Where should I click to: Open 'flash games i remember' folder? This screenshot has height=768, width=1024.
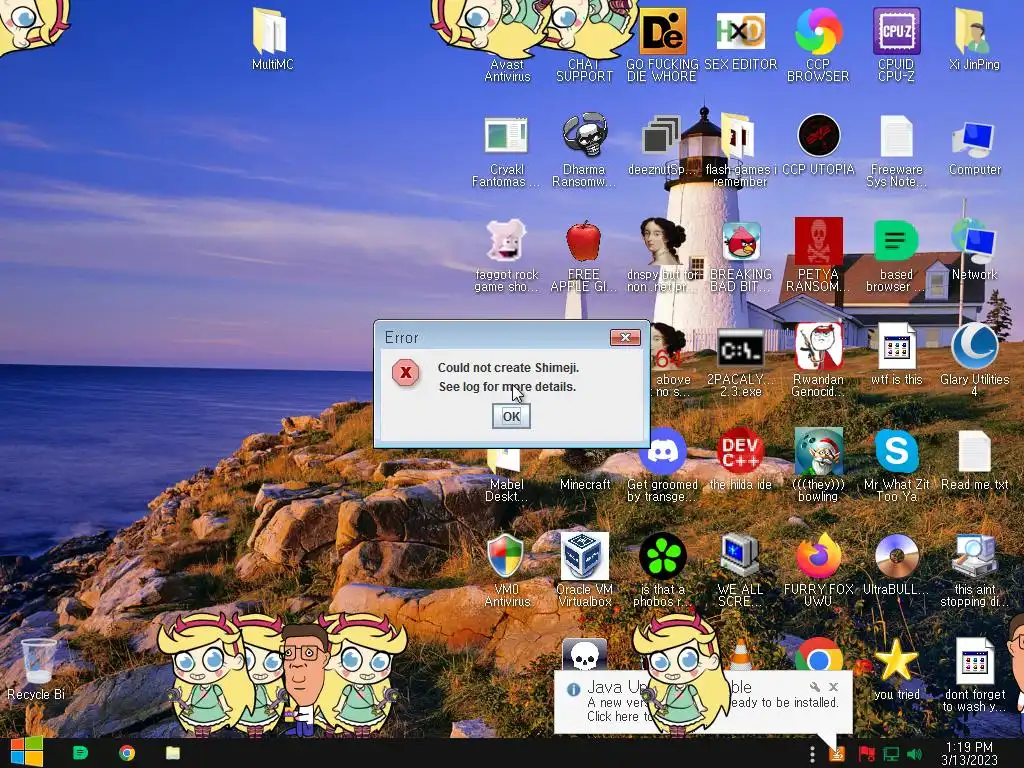pos(740,151)
